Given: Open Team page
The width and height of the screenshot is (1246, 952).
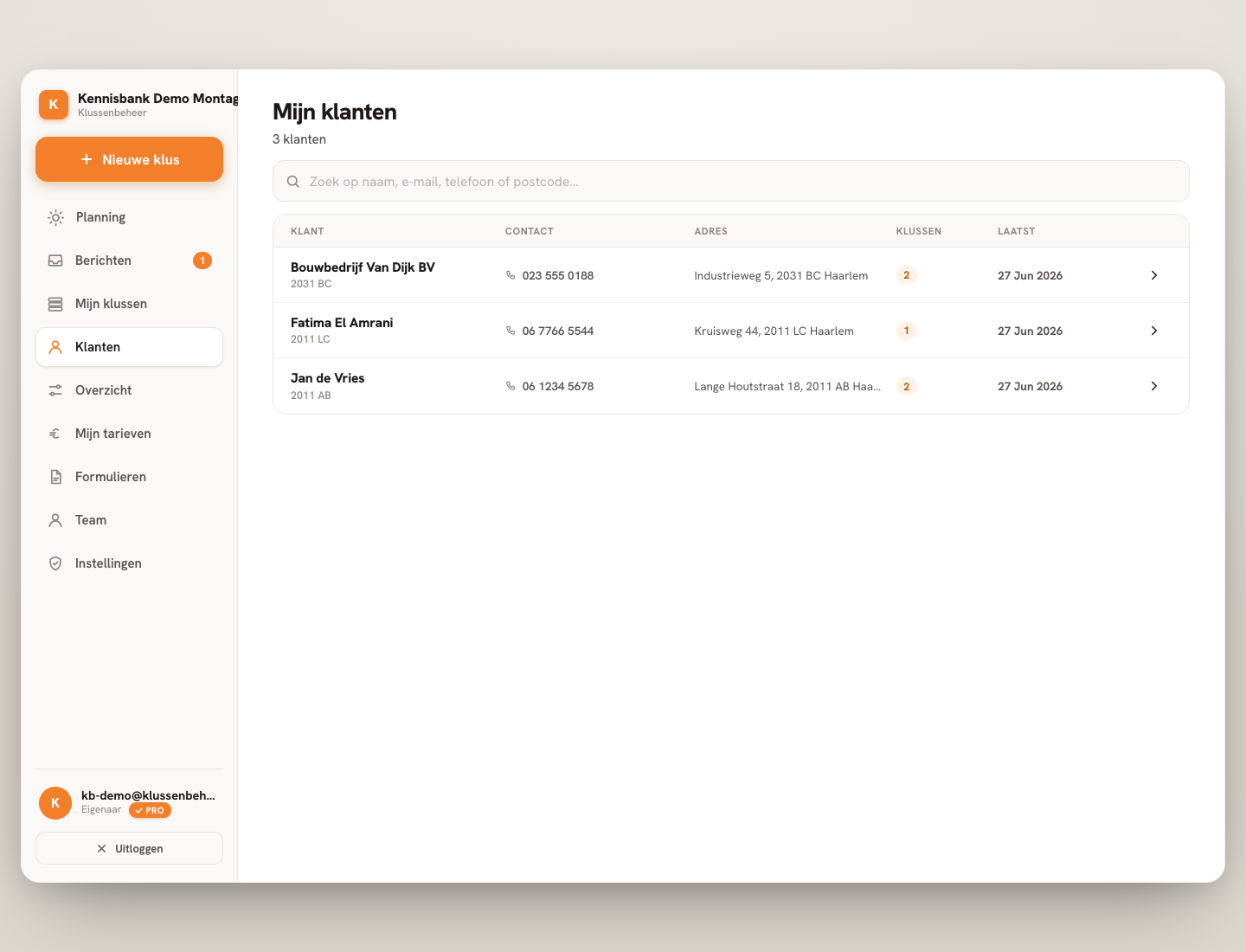Looking at the screenshot, I should 129,520.
